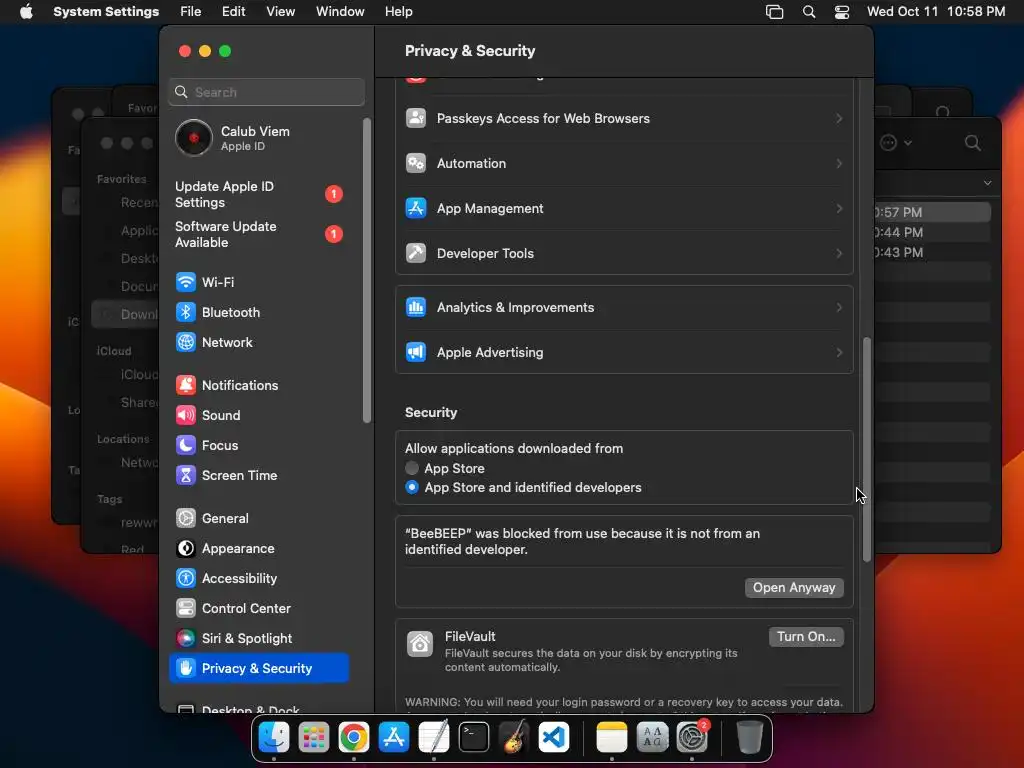Open Bluetooth settings in sidebar
The image size is (1024, 768).
260,312
